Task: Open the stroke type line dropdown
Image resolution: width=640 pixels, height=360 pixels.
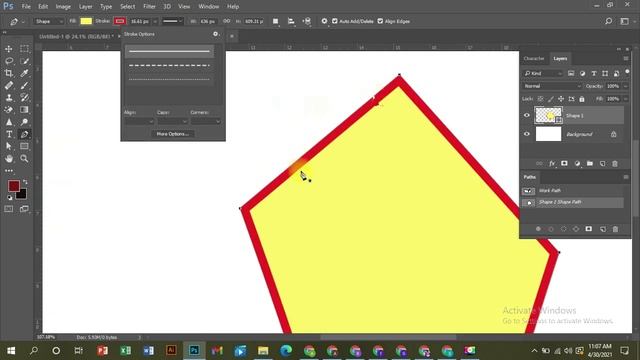Action: point(172,21)
